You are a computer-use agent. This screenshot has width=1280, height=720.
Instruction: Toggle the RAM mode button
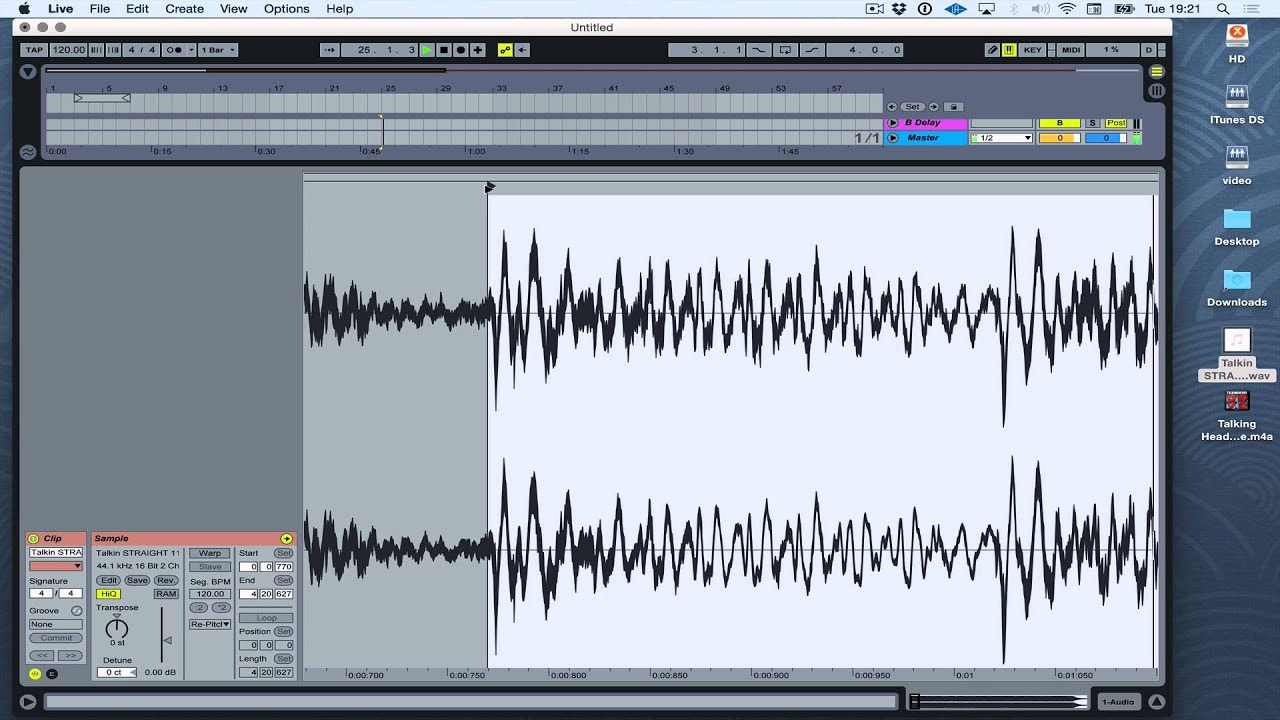click(166, 594)
